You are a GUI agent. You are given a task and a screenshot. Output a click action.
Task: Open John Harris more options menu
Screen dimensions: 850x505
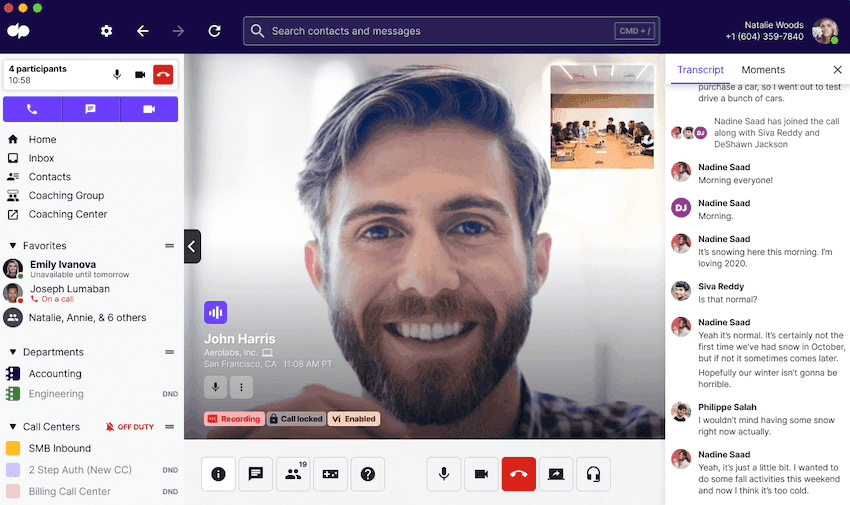(241, 387)
